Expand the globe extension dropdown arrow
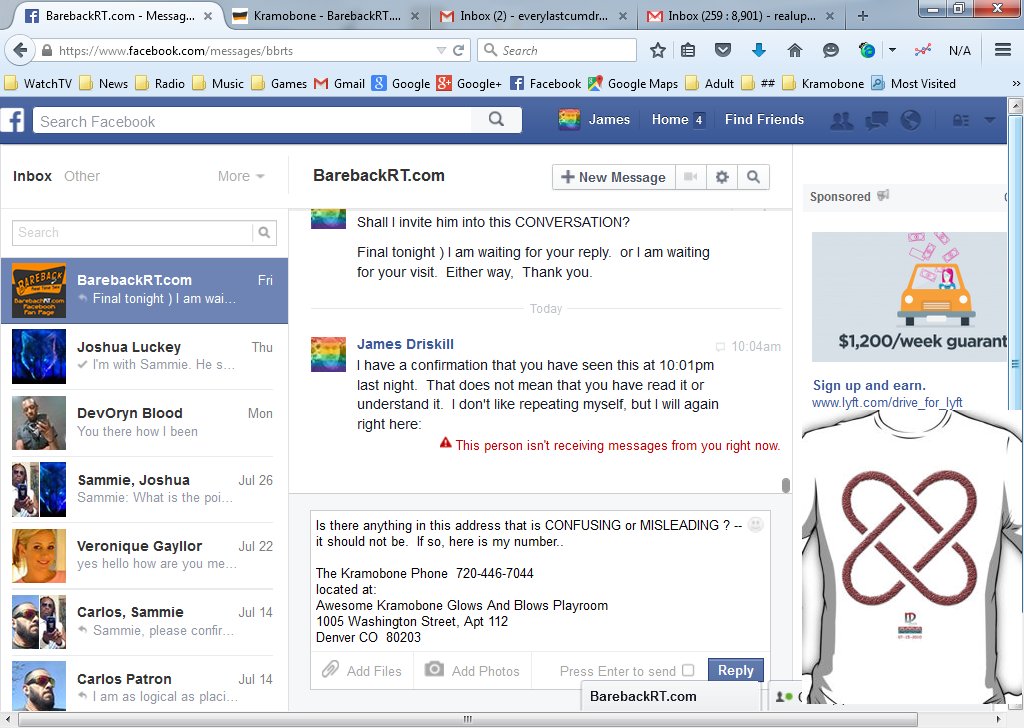This screenshot has width=1024, height=728. pyautogui.click(x=892, y=50)
